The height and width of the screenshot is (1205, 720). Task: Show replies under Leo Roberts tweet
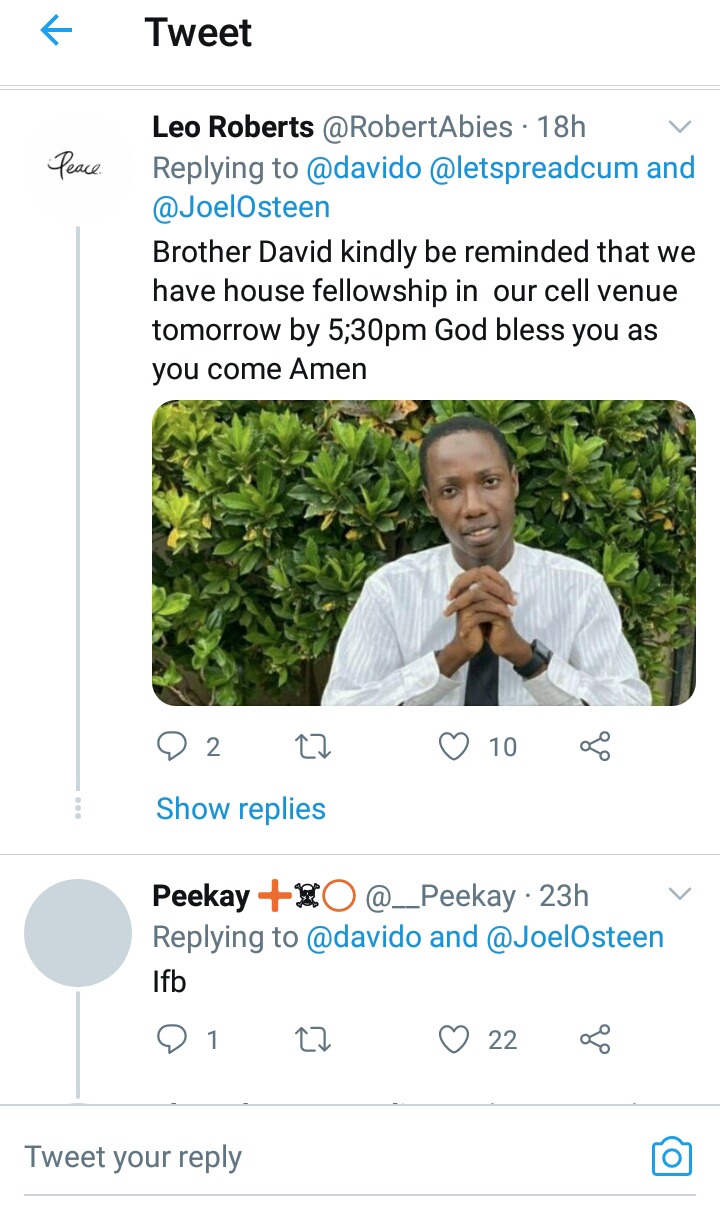pos(241,809)
